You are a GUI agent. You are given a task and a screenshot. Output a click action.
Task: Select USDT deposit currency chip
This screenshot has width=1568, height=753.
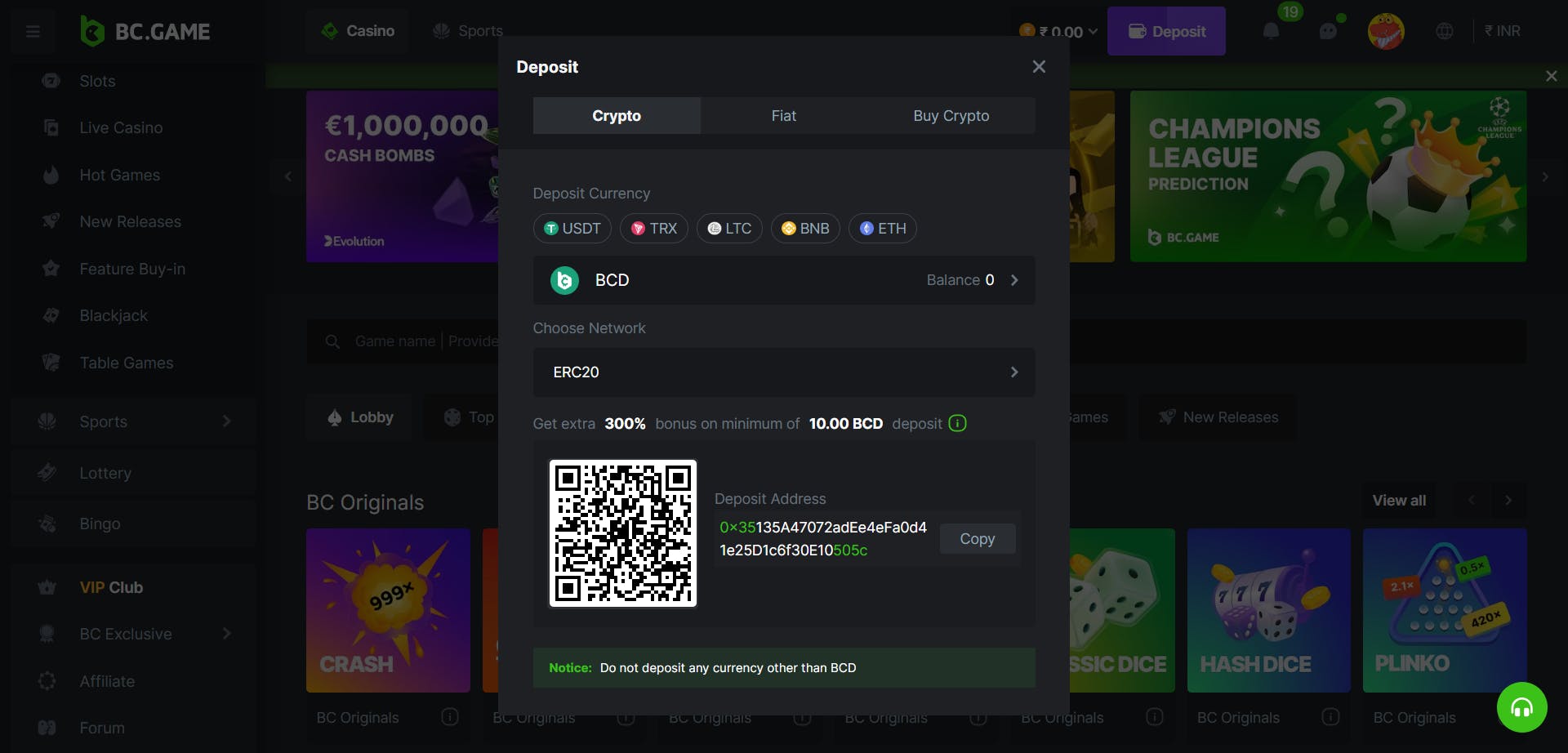[572, 229]
